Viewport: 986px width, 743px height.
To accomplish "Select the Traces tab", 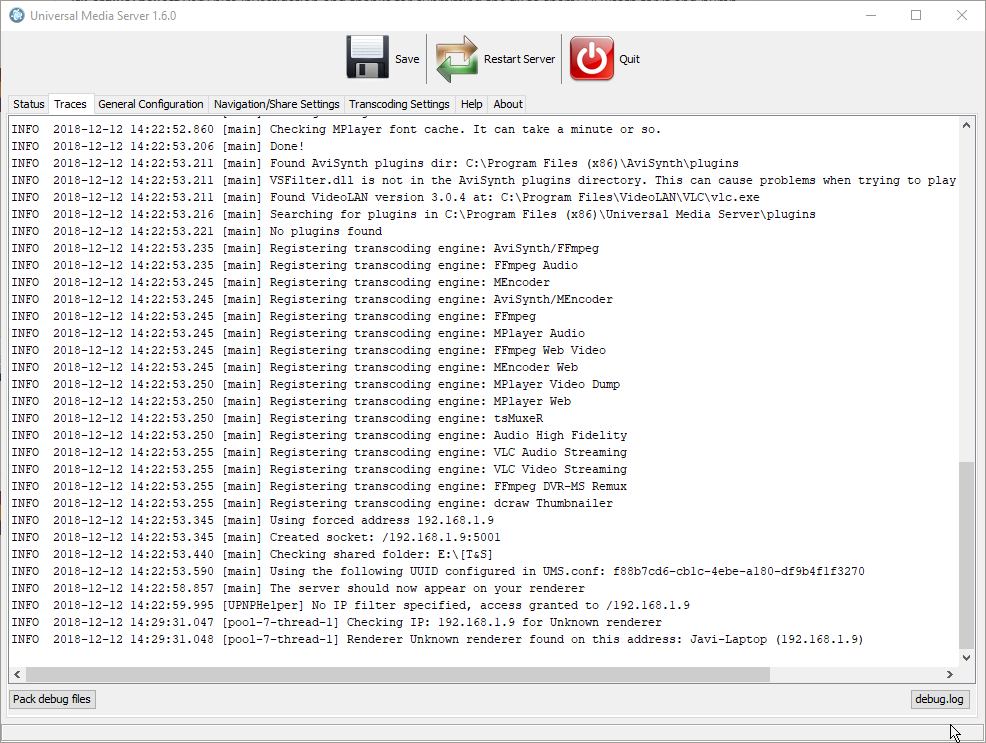I will coord(70,104).
